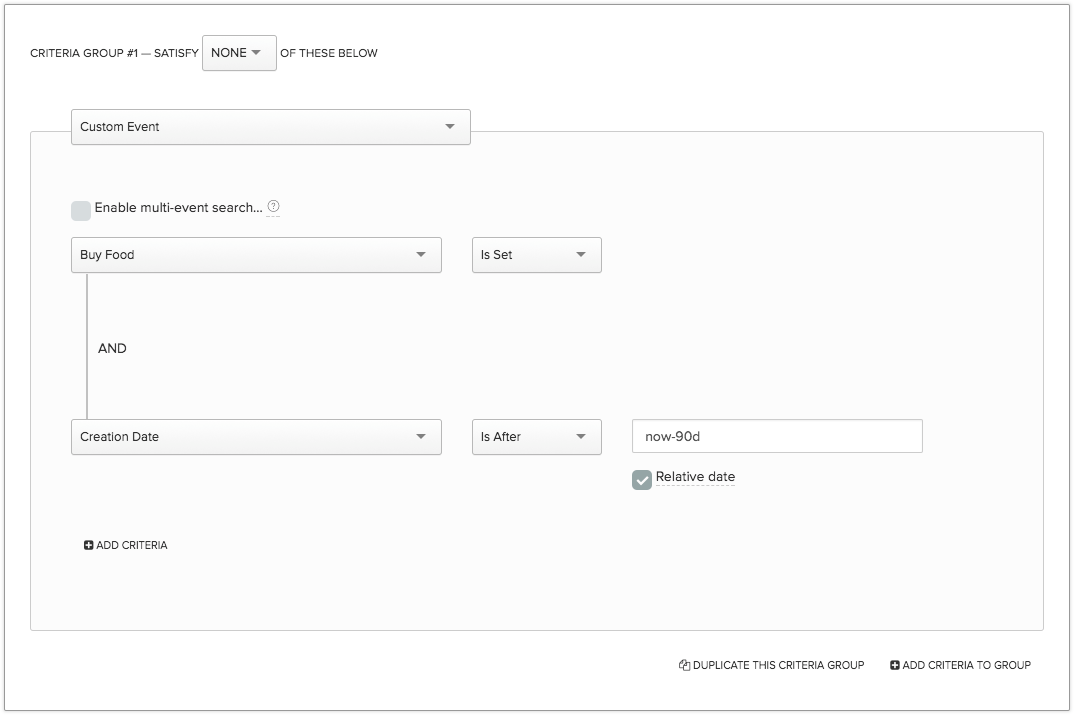
Task: Uncheck the Relative date checkbox
Action: pos(641,480)
